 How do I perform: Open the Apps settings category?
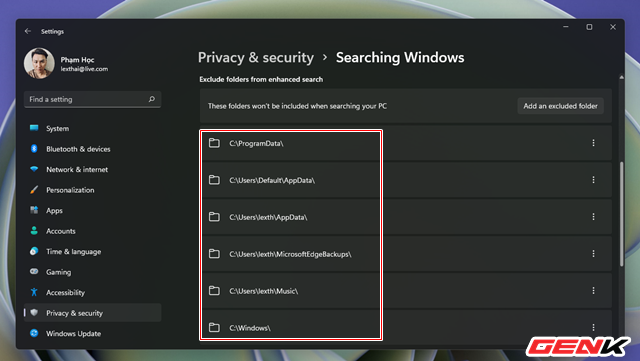click(92, 210)
